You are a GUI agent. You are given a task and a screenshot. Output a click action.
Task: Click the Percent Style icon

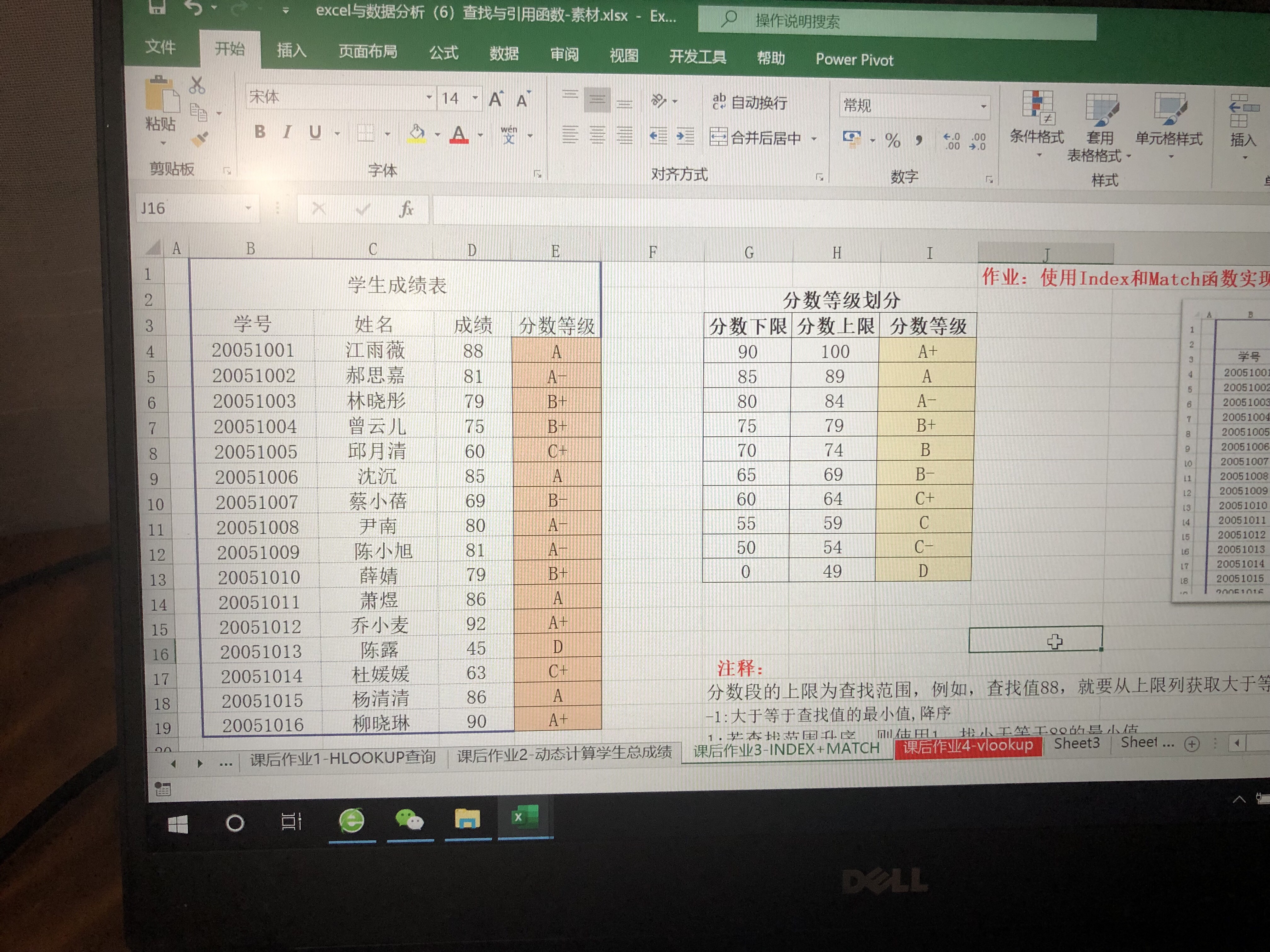point(892,140)
